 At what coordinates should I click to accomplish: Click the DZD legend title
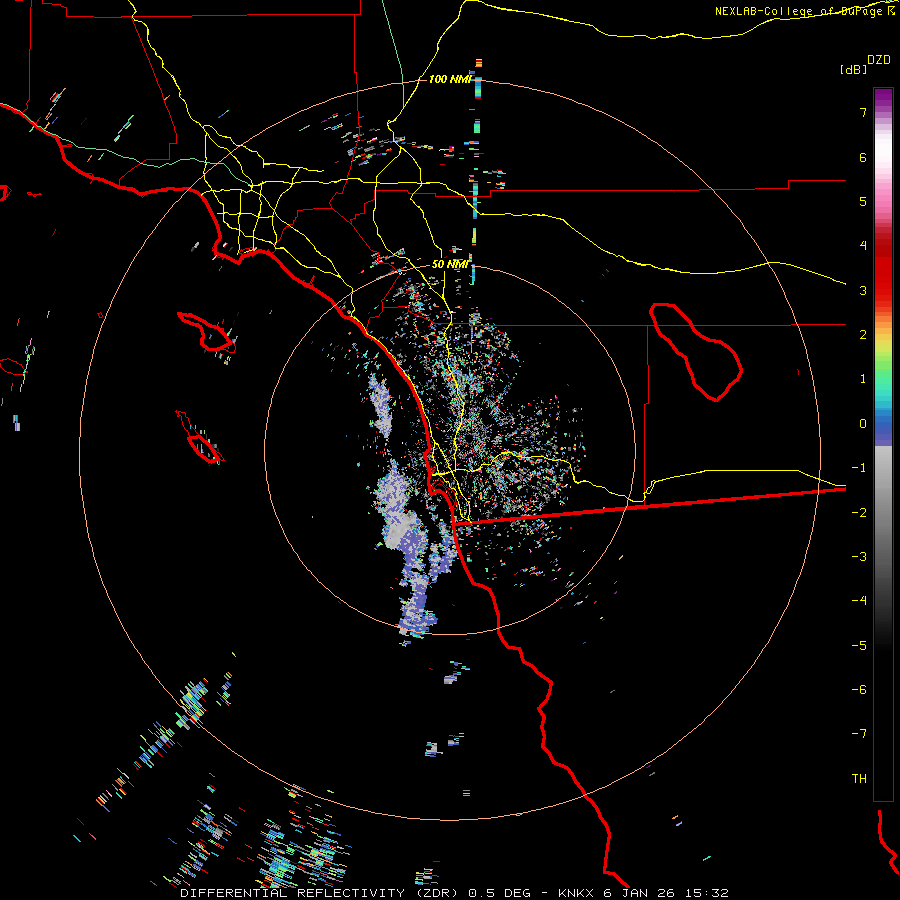[879, 60]
